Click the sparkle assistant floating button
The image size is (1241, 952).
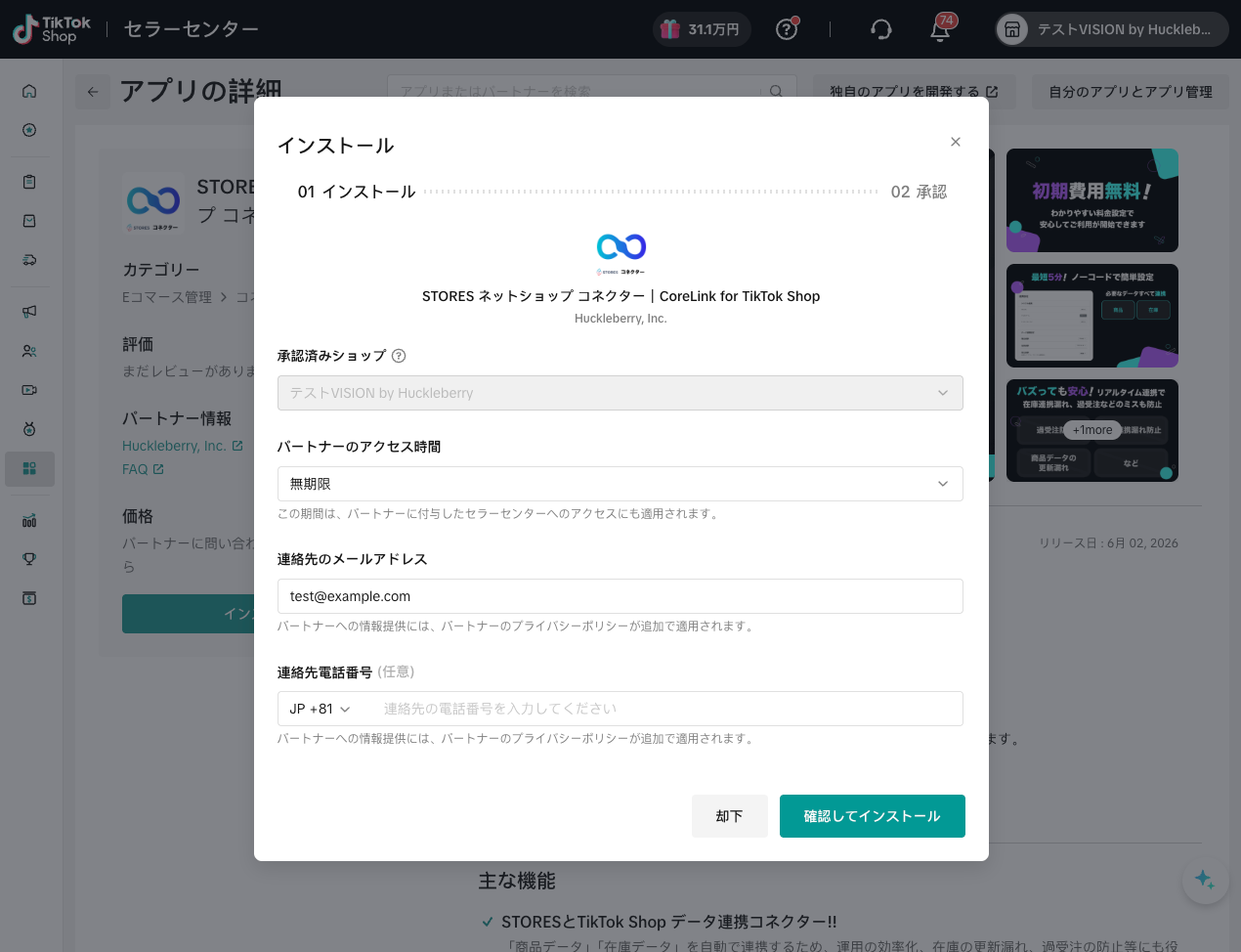(1205, 880)
